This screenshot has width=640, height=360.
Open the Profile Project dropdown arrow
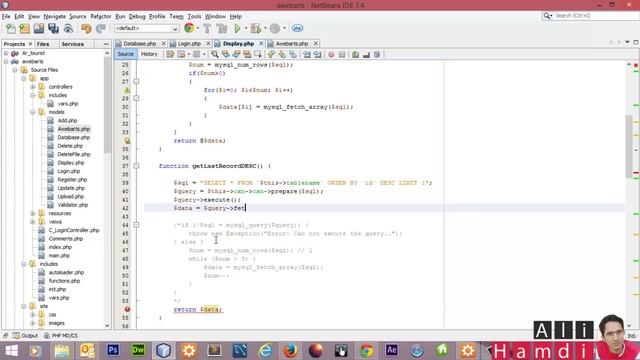point(284,29)
